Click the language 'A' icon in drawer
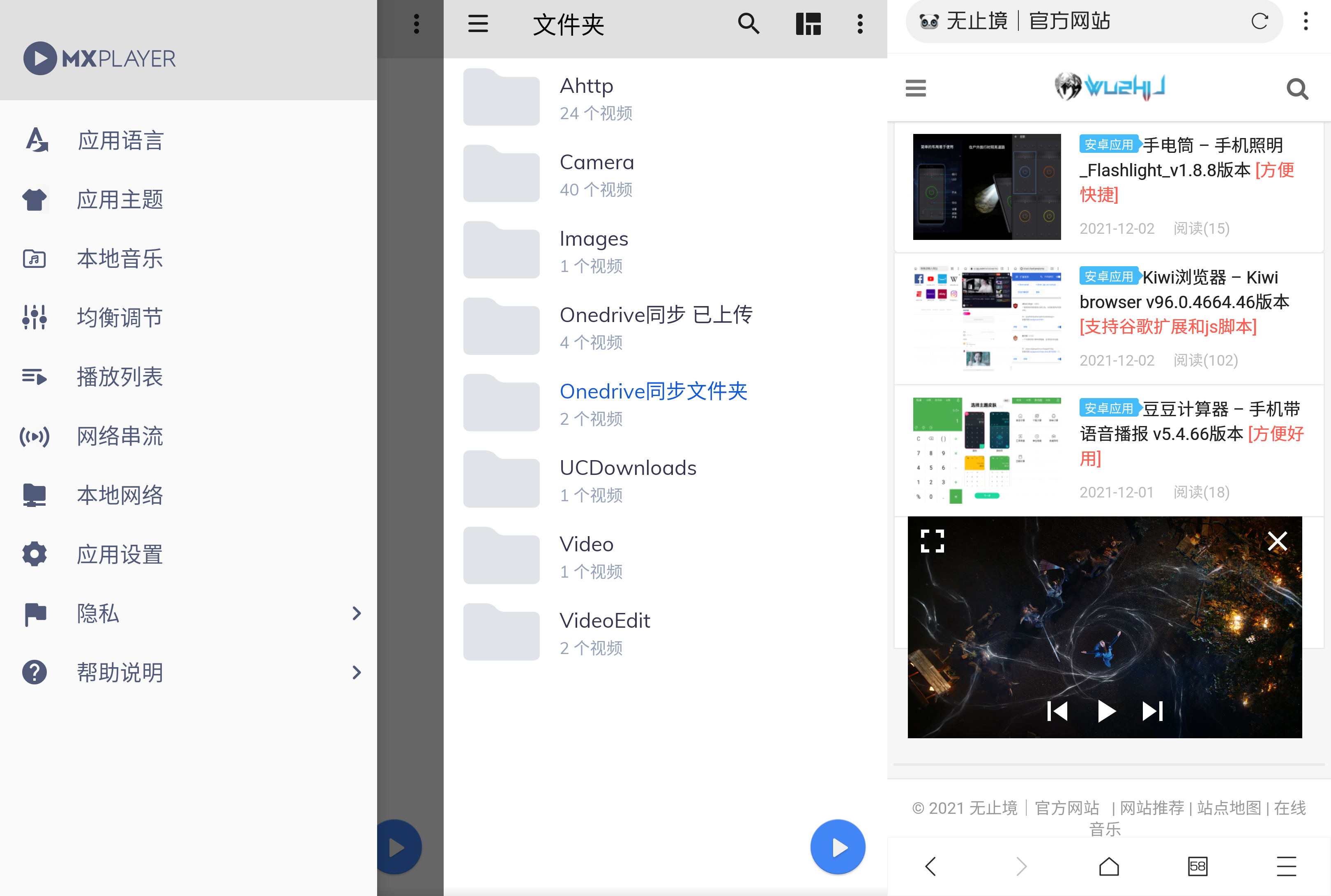The image size is (1331, 896). tap(36, 140)
